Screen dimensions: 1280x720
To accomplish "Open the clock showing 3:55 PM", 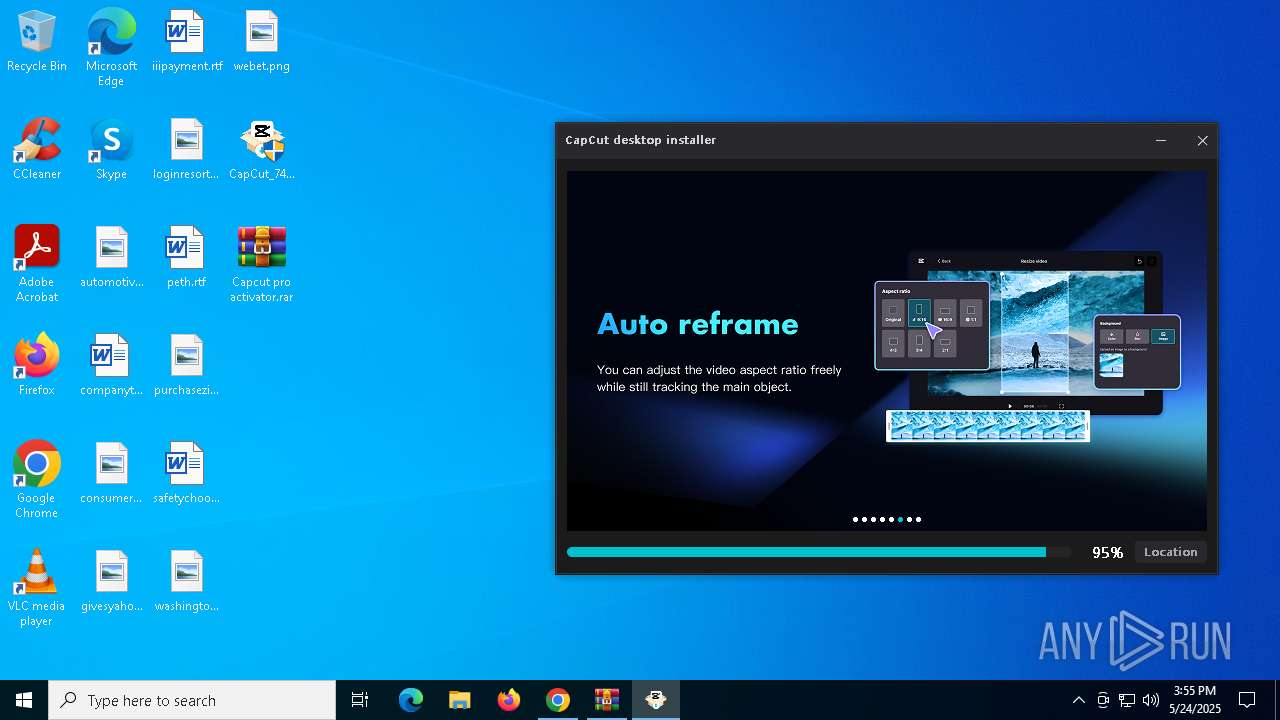I will coord(1195,700).
